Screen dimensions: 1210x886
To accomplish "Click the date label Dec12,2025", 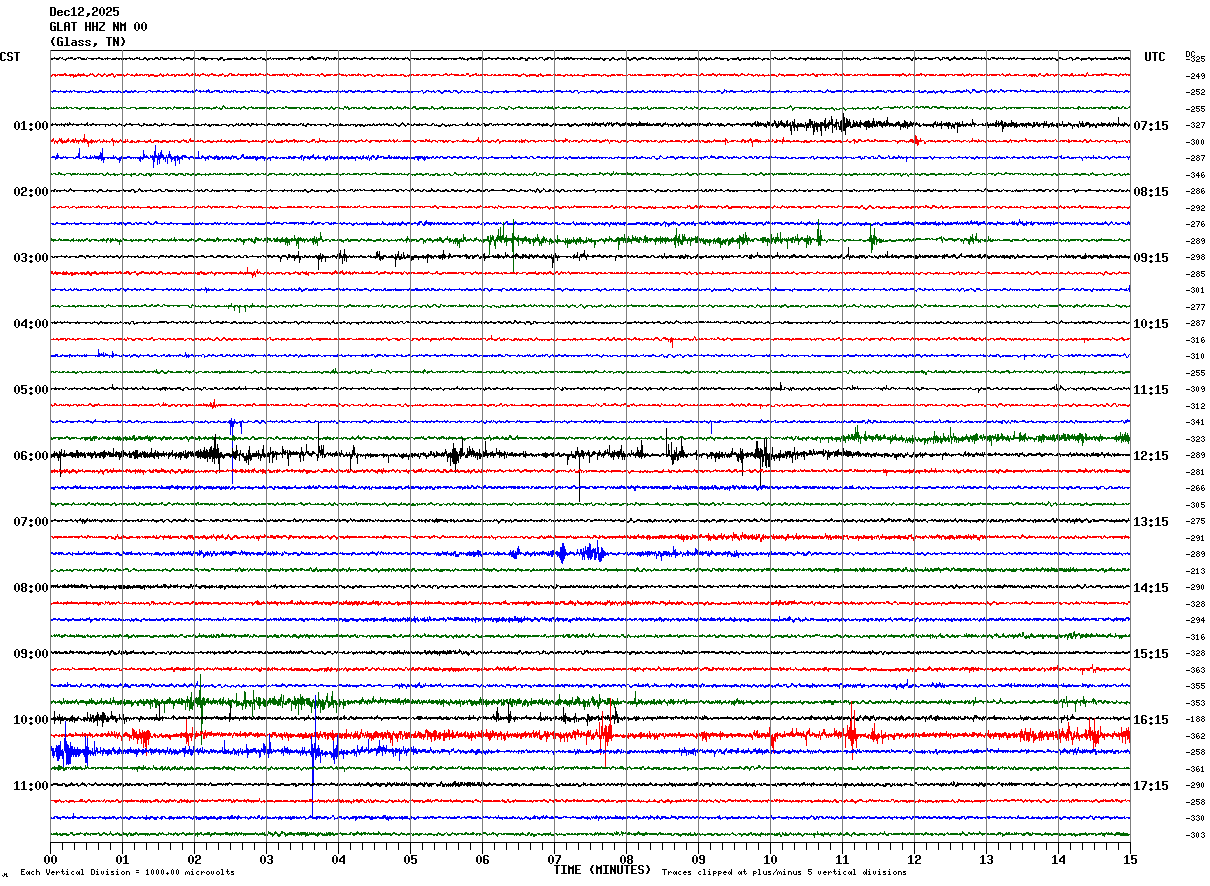I will click(84, 12).
